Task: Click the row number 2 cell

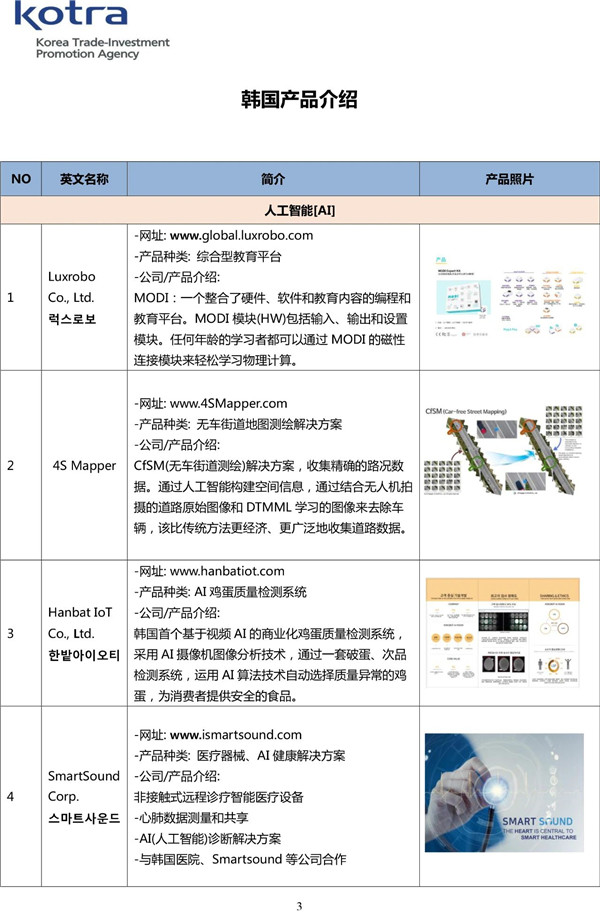Action: pos(21,466)
